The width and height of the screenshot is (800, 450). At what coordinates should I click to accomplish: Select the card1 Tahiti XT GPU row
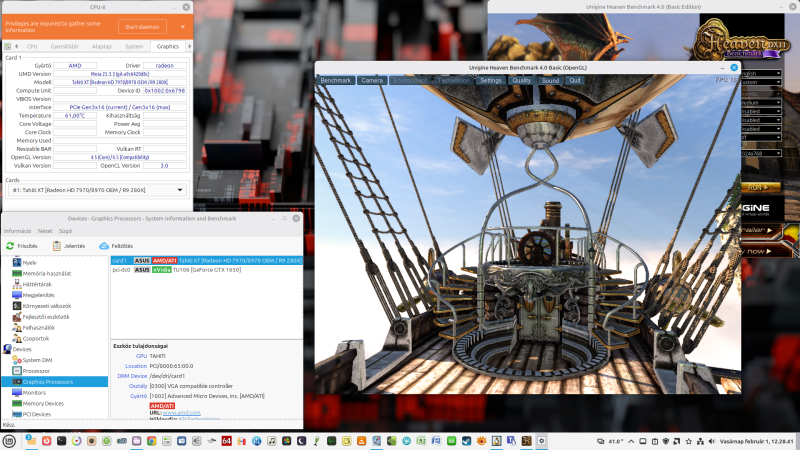coord(207,261)
